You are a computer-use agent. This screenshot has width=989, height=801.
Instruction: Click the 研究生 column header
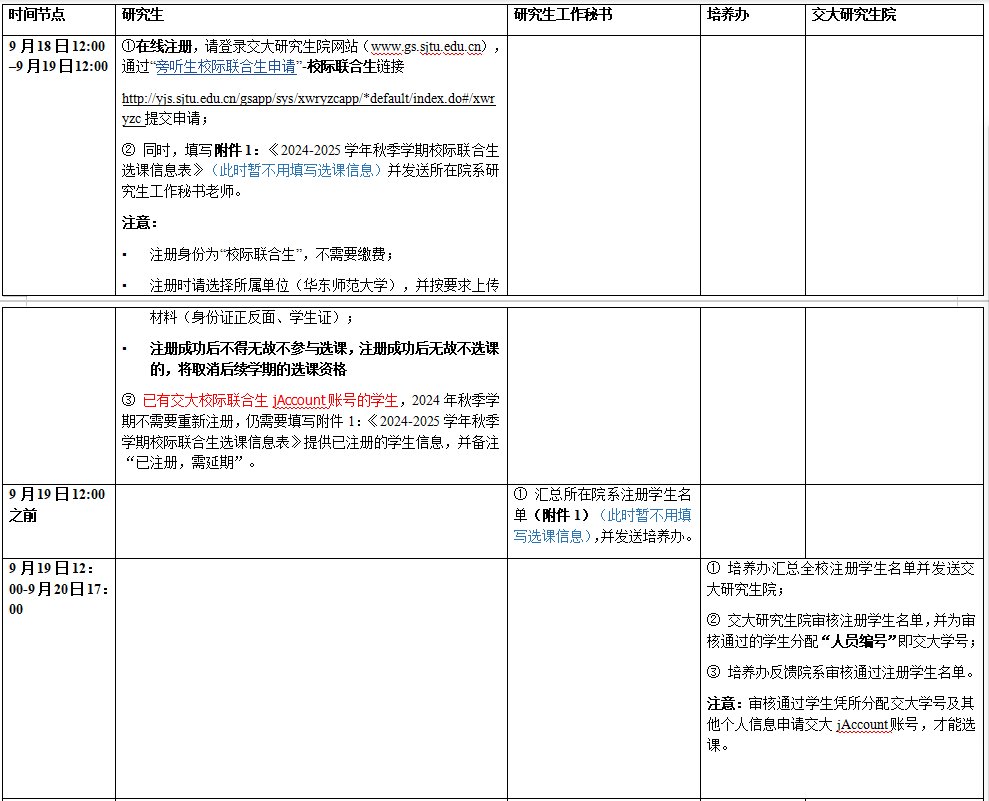pyautogui.click(x=143, y=15)
